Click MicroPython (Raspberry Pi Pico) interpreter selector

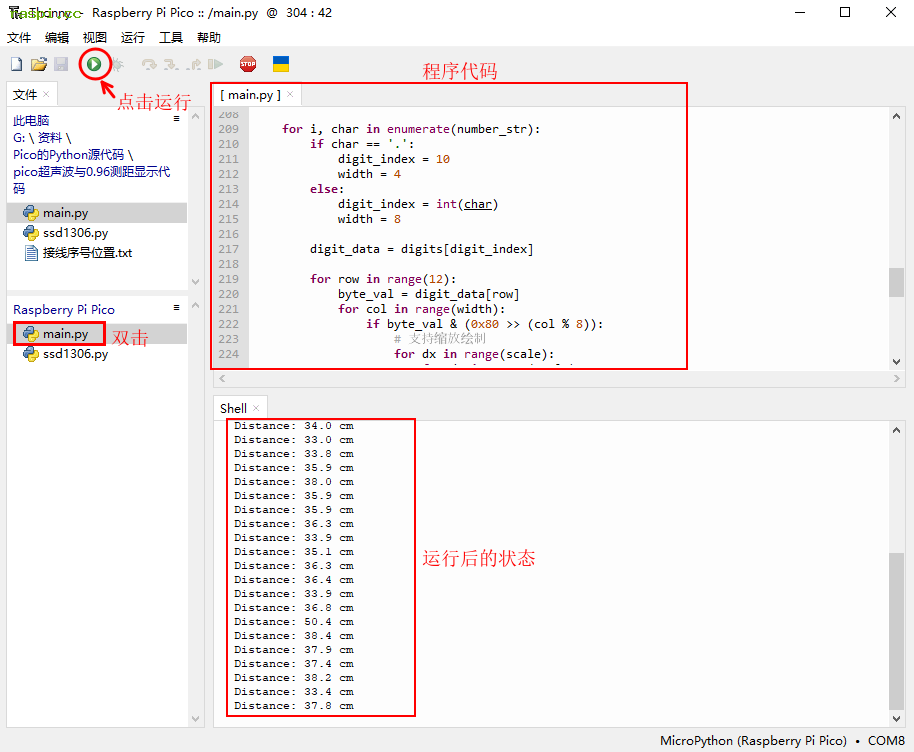coord(752,741)
